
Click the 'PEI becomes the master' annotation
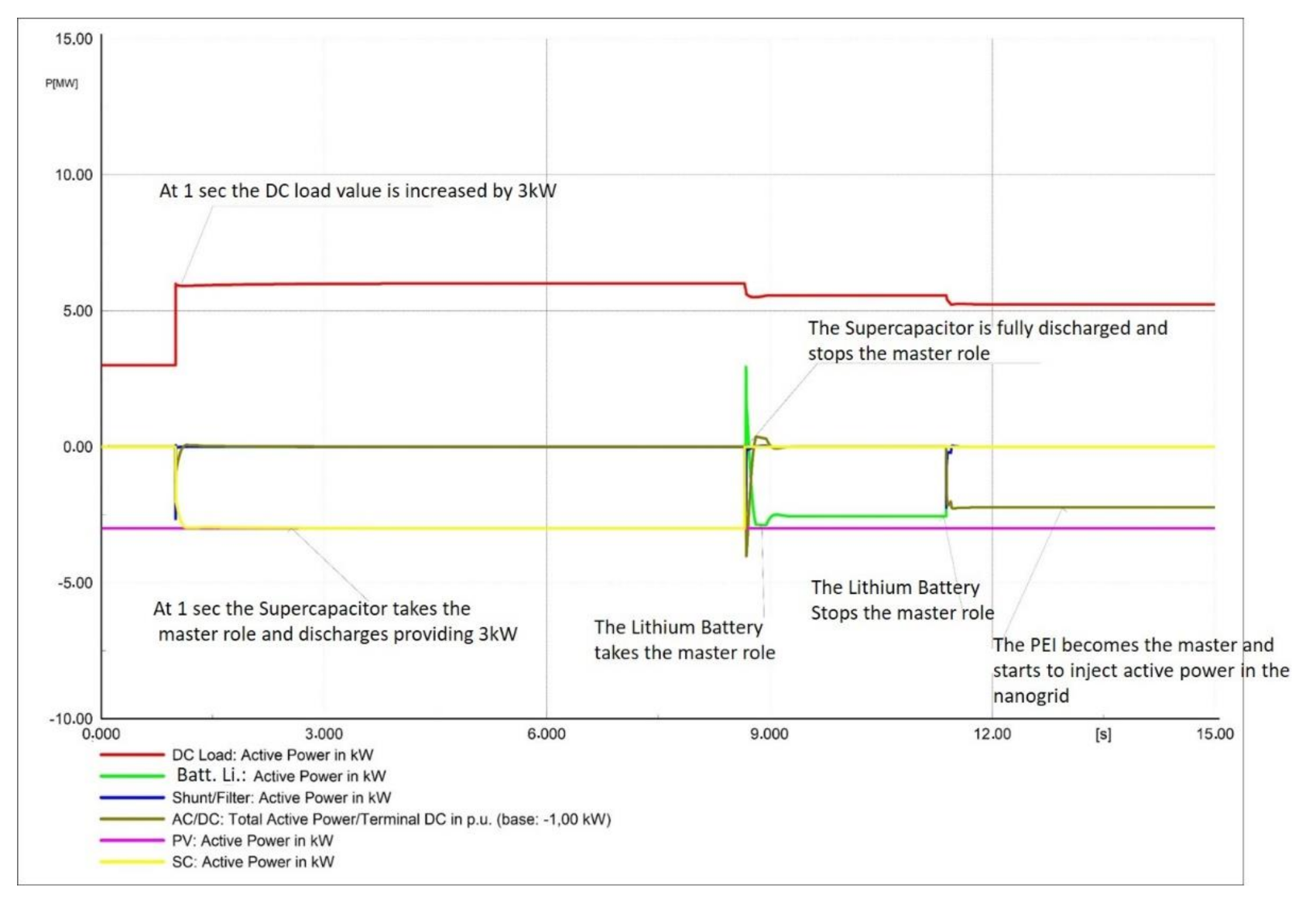[x=1140, y=671]
